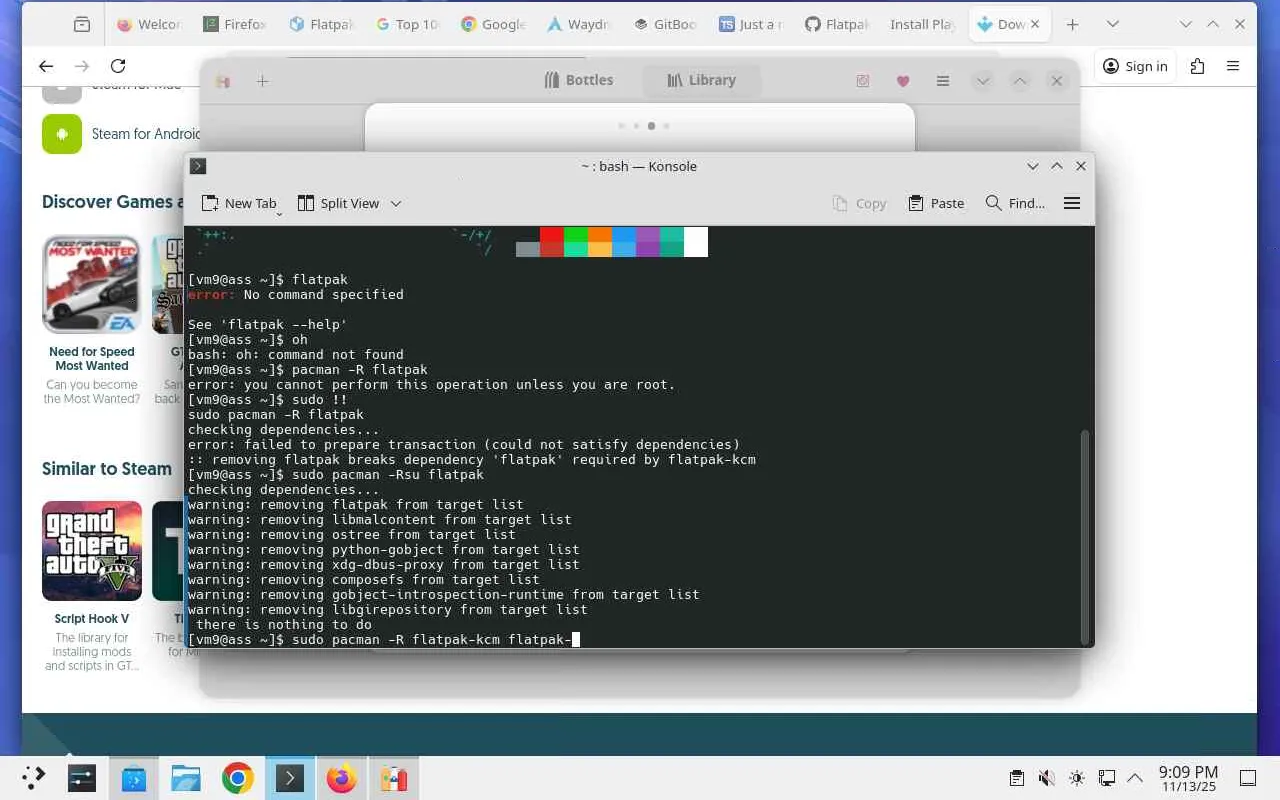
Task: Click Paste in the Konsole toolbar
Action: point(936,203)
